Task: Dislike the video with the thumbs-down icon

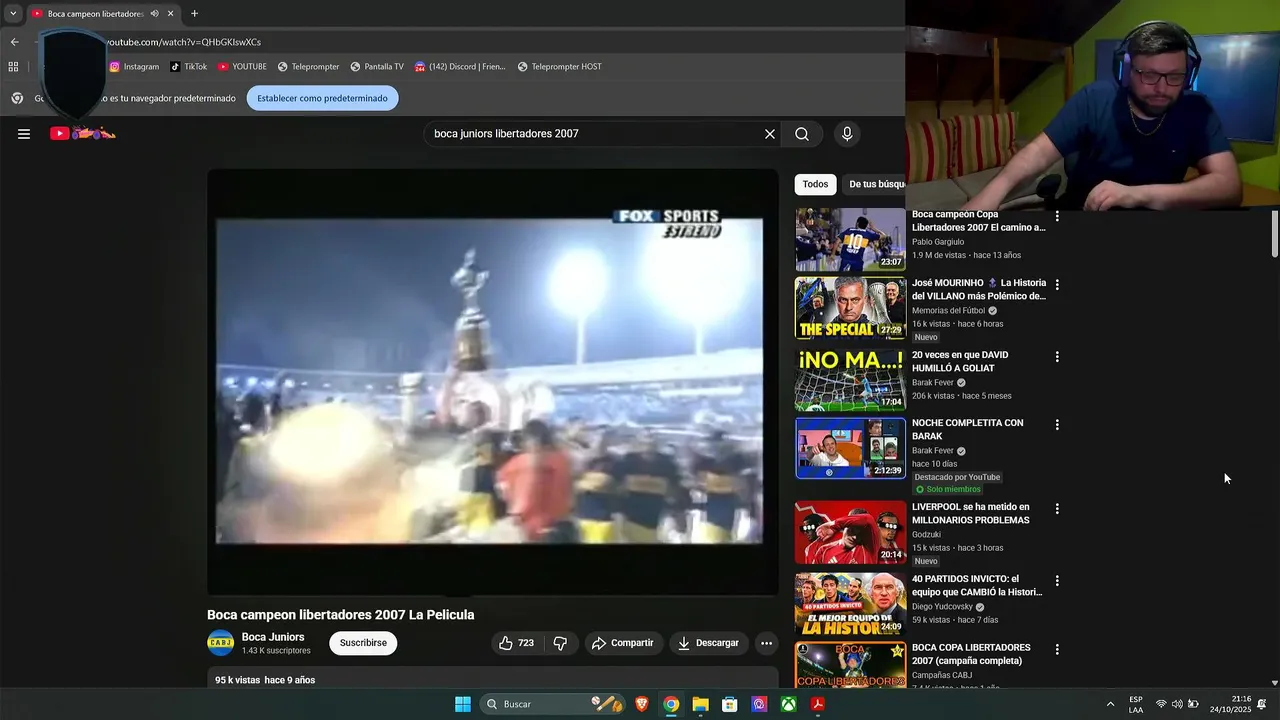Action: 560,643
